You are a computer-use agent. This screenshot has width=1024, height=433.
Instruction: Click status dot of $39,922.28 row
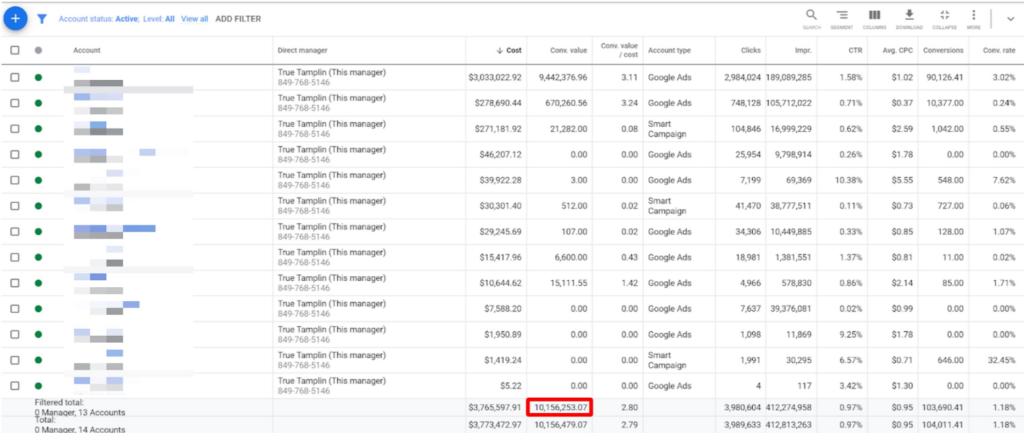pos(38,180)
